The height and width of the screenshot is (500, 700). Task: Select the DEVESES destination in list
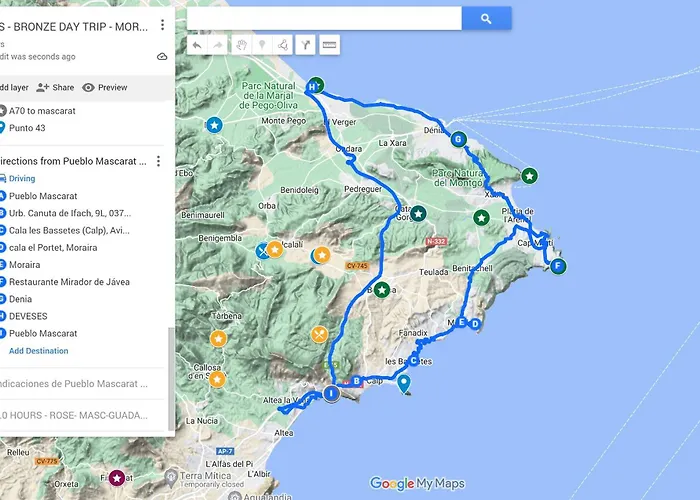pos(28,316)
